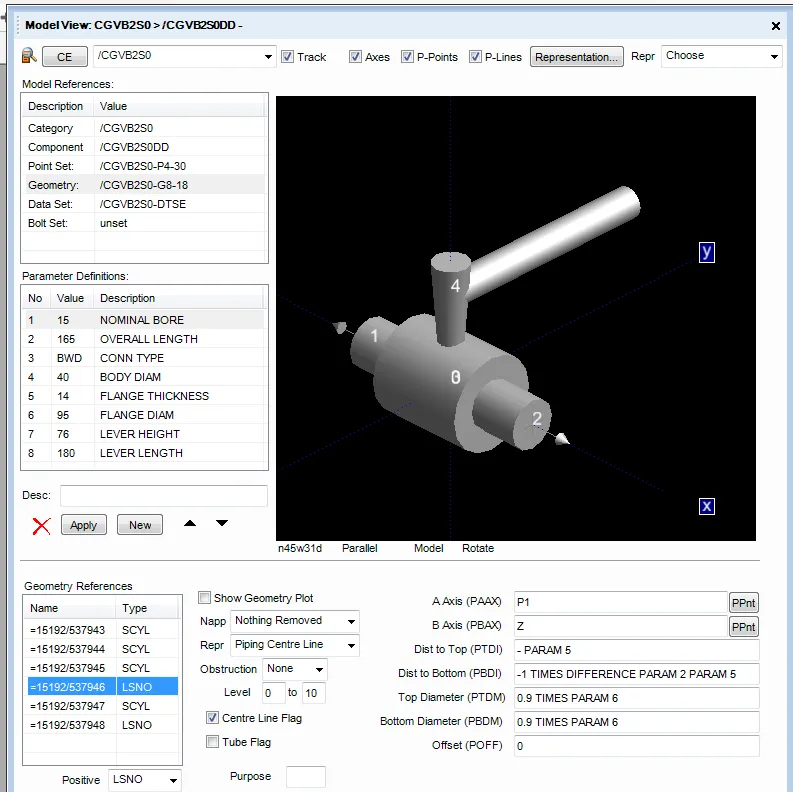Disable the Track checkbox

point(288,57)
